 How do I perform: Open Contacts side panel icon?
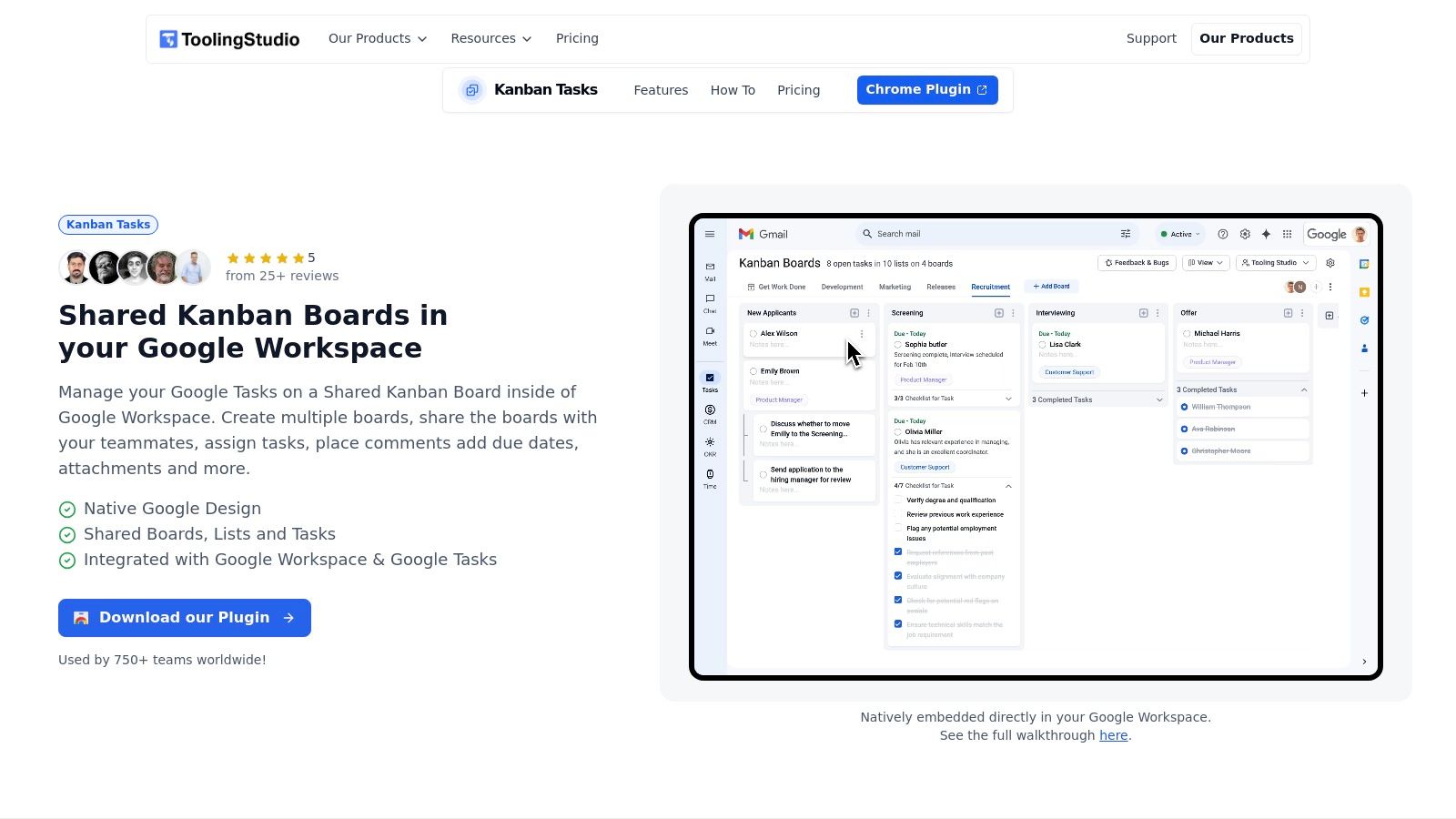click(1364, 349)
